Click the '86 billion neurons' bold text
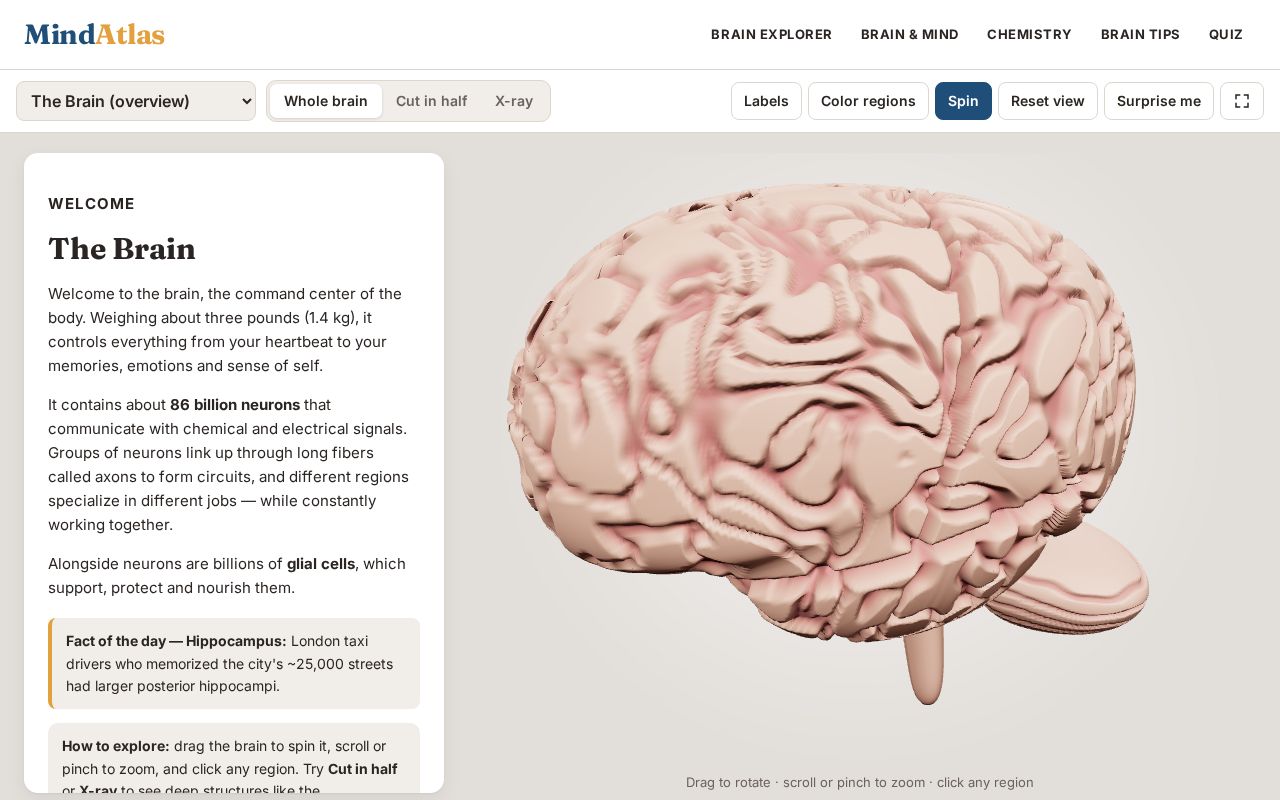The height and width of the screenshot is (800, 1280). point(235,405)
